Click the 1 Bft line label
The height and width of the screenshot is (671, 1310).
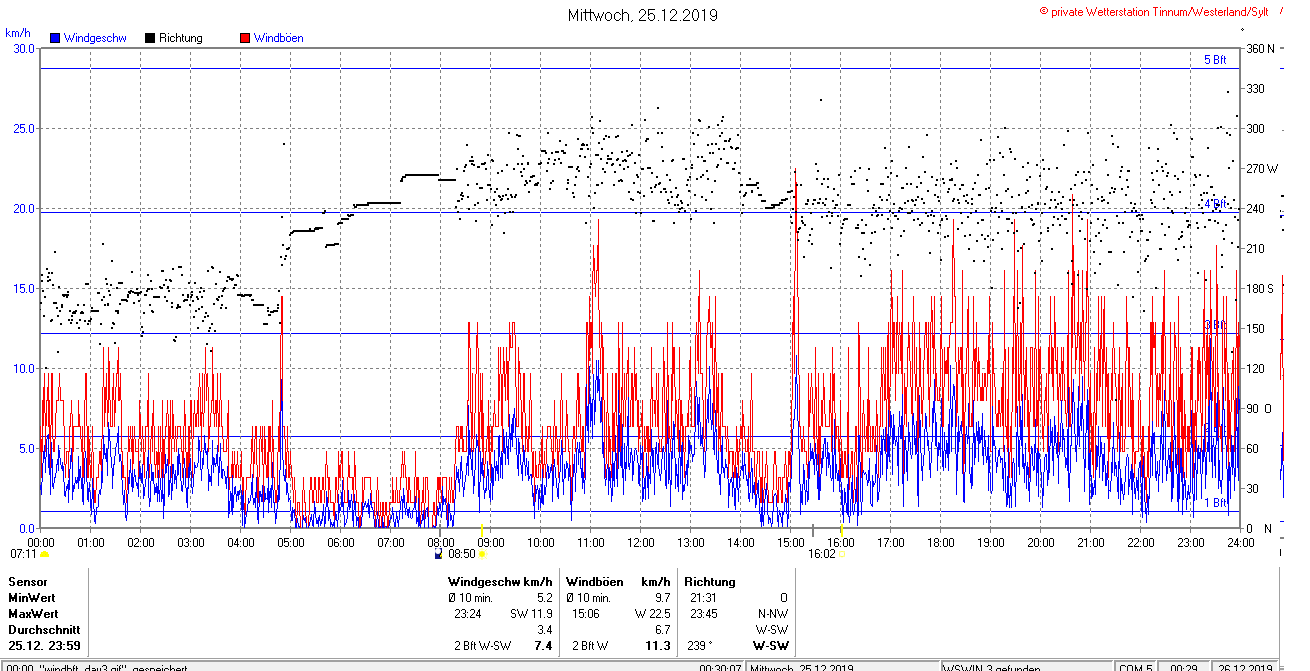click(1215, 503)
